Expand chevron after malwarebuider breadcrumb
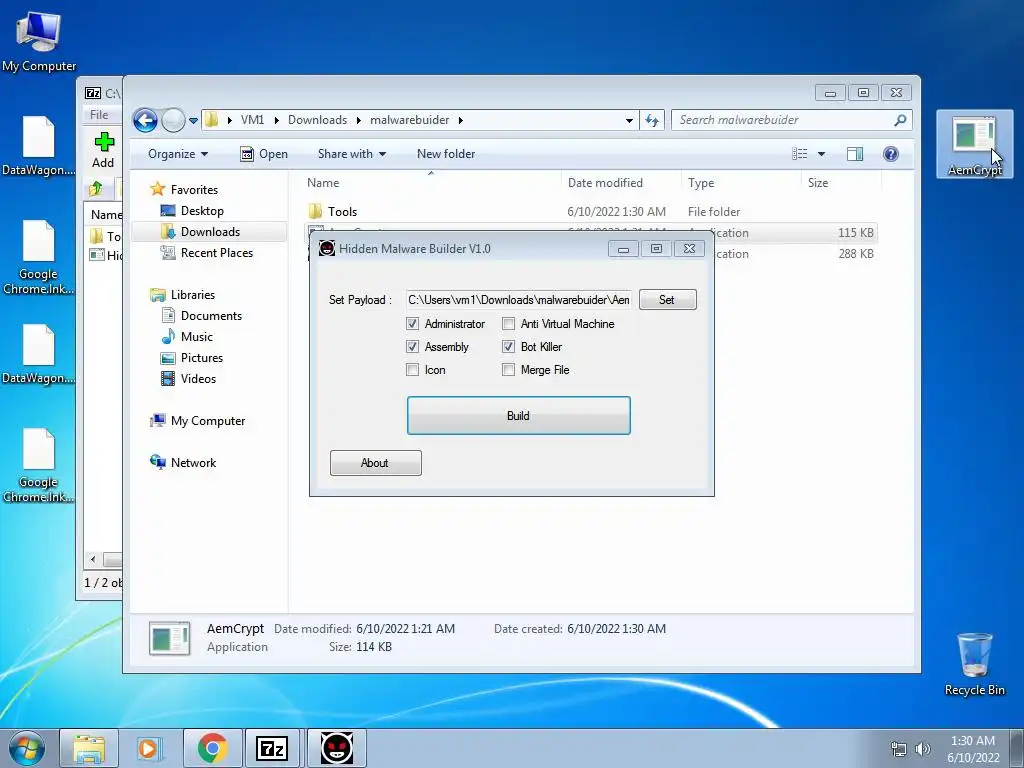 click(461, 120)
